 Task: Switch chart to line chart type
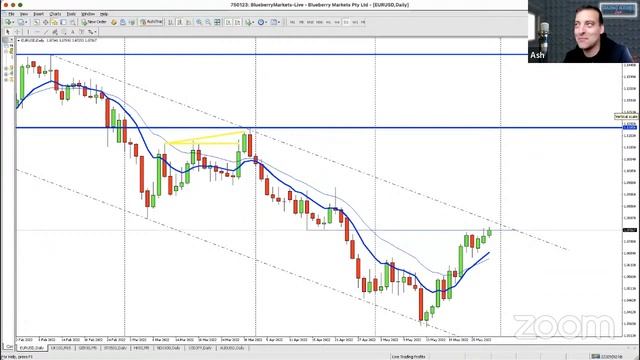click(x=188, y=22)
